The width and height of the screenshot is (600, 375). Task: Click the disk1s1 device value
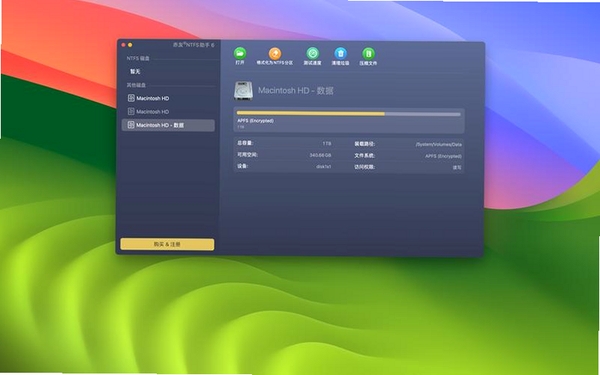point(324,166)
